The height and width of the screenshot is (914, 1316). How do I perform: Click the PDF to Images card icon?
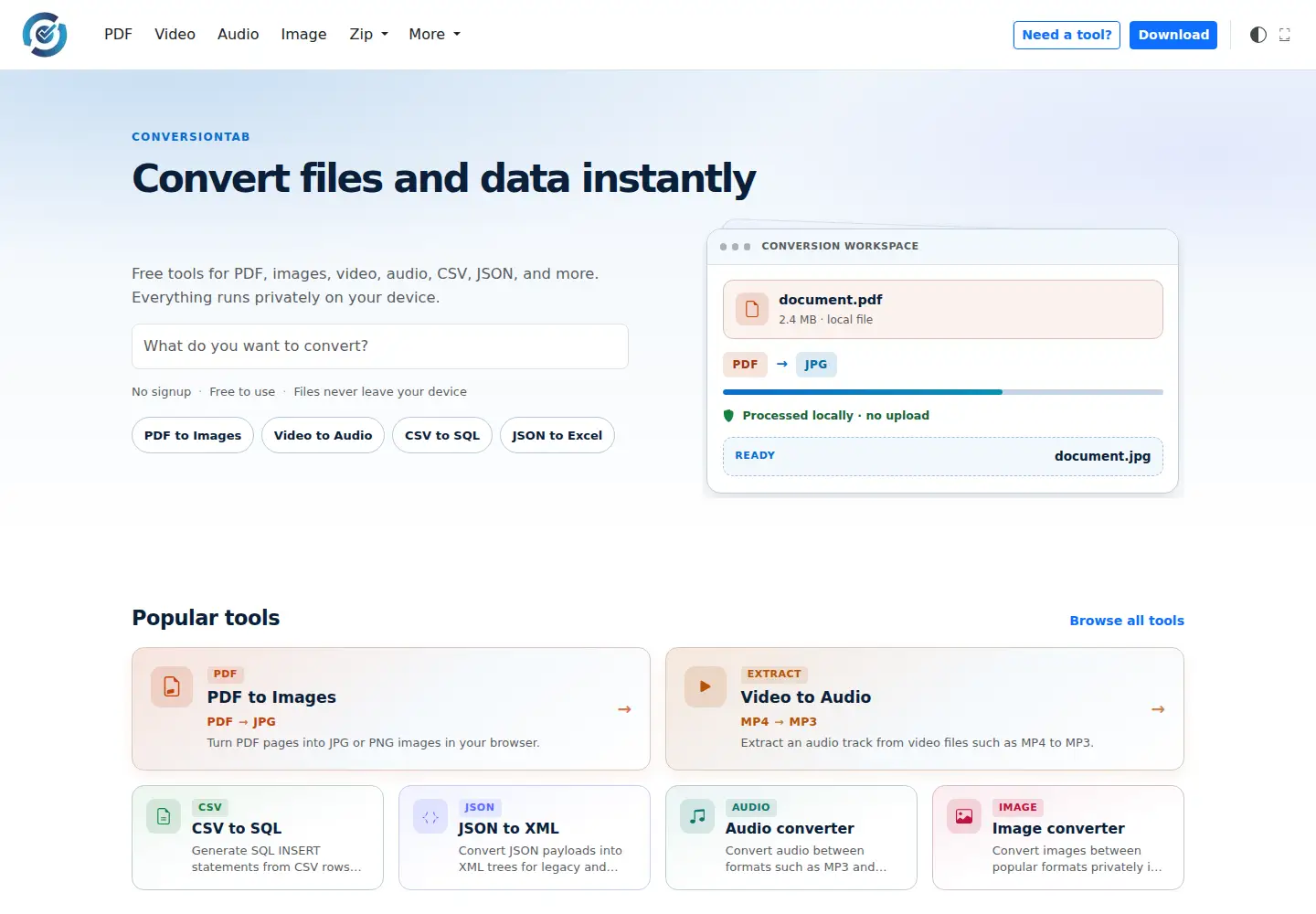coord(172,686)
